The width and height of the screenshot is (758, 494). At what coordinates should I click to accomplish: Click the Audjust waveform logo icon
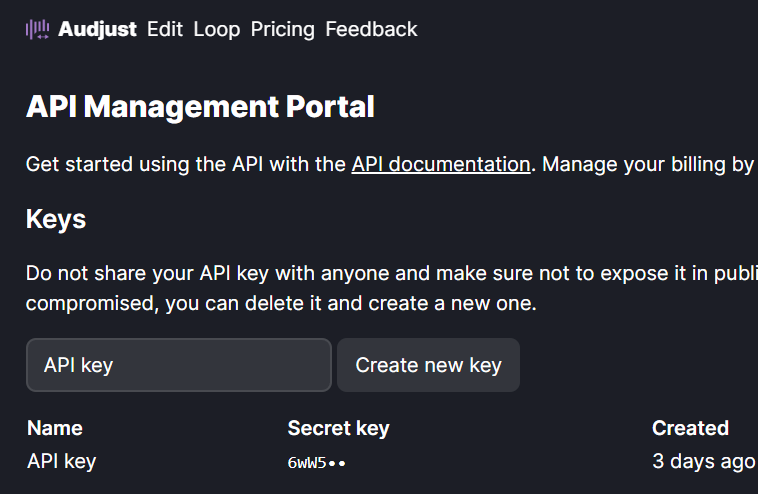coord(38,30)
